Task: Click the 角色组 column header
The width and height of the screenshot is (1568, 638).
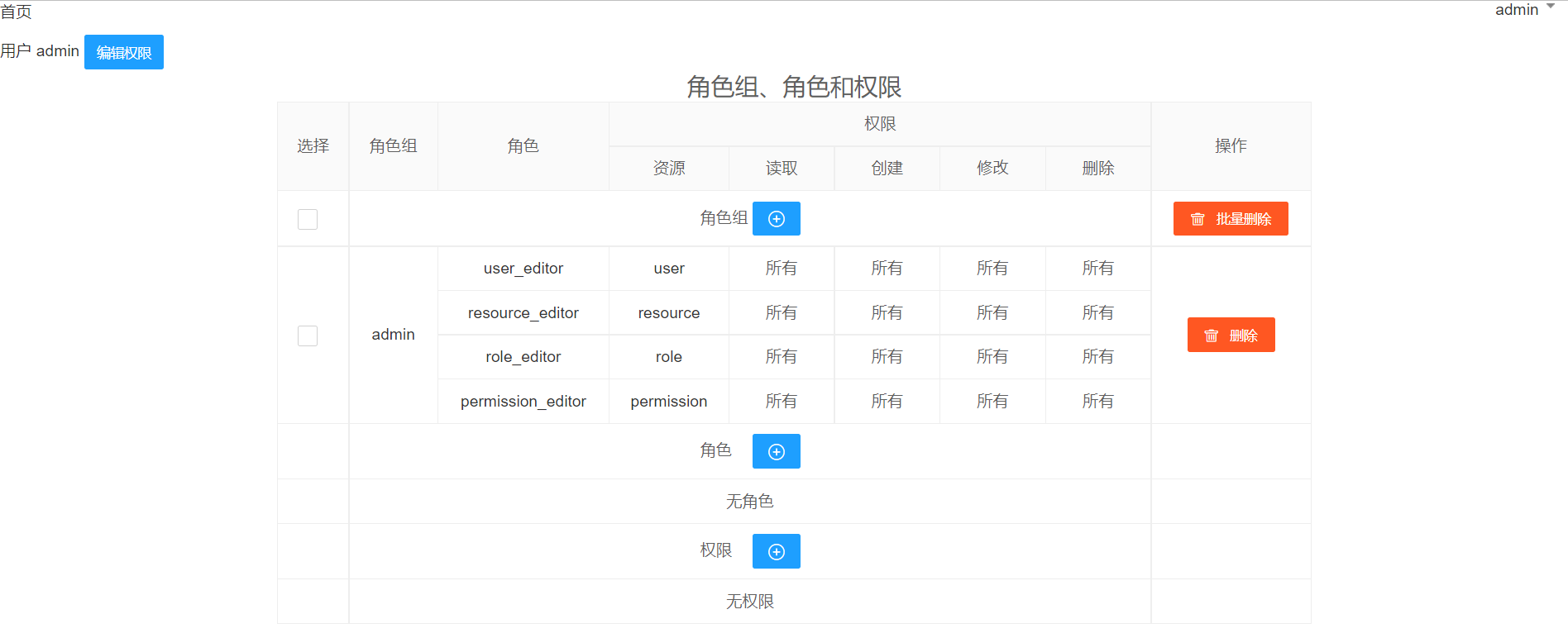Action: pyautogui.click(x=394, y=146)
